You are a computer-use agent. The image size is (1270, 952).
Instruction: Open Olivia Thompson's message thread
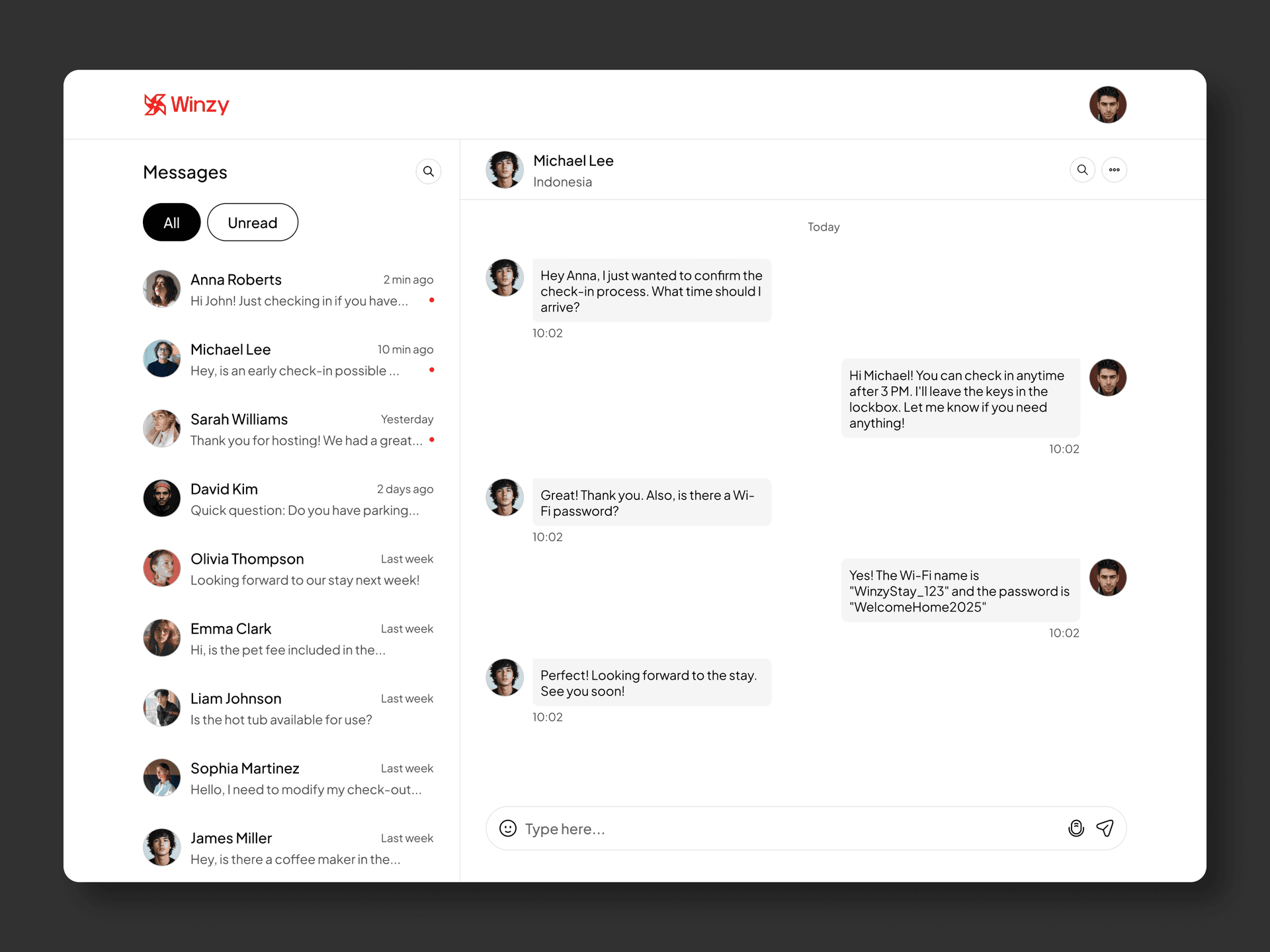(x=288, y=569)
